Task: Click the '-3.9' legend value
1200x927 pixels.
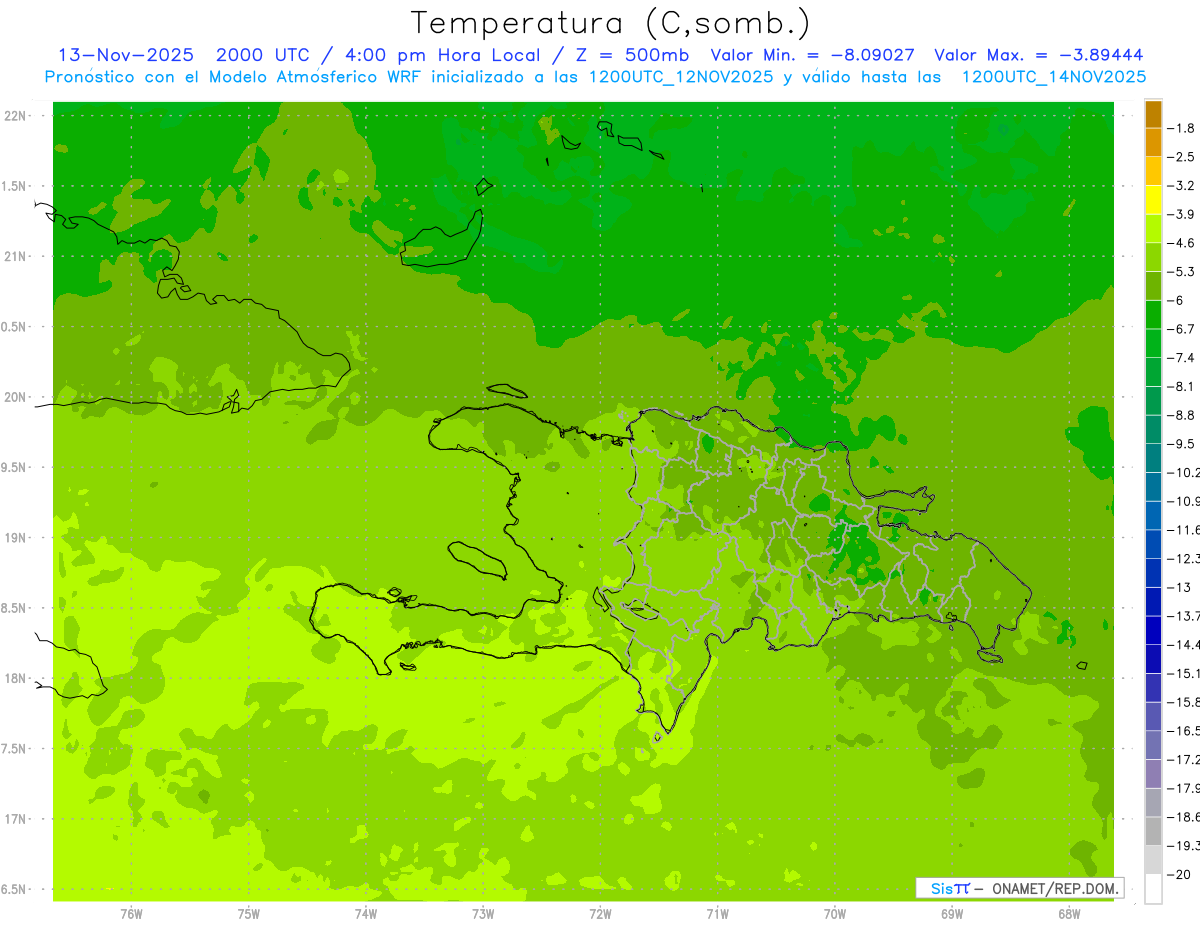Action: pos(1182,214)
